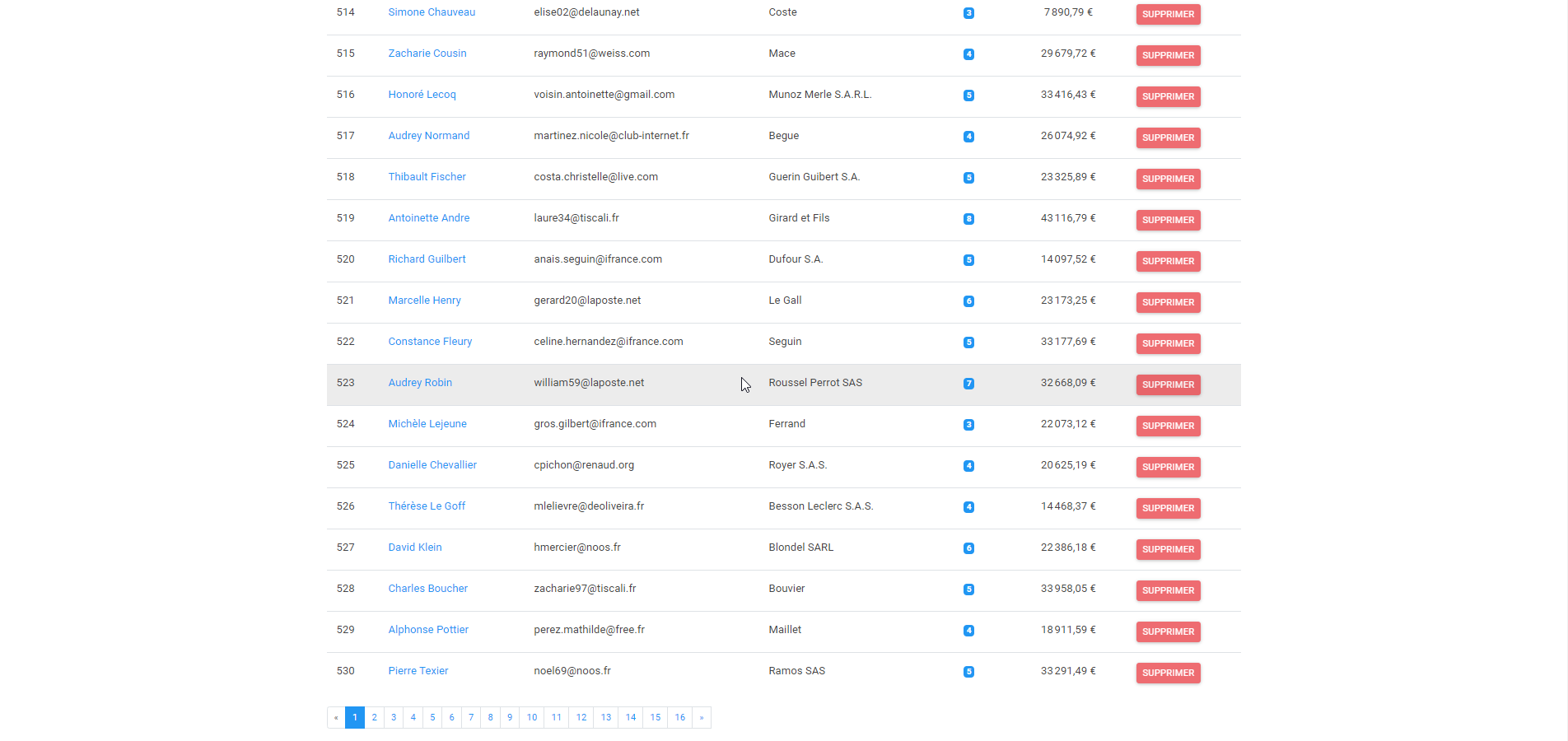
Task: Delete Charles Boucher with Supprimer button
Action: point(1168,590)
